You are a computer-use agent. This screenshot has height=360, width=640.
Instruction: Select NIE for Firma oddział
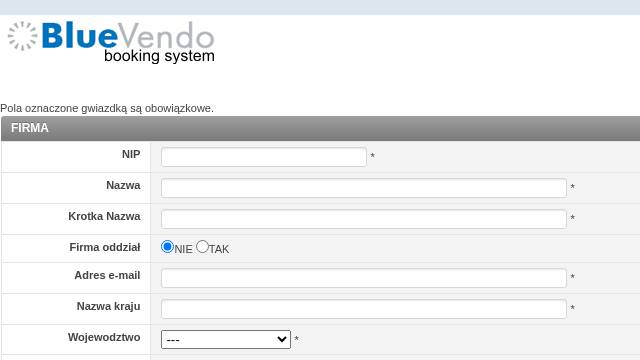click(167, 247)
